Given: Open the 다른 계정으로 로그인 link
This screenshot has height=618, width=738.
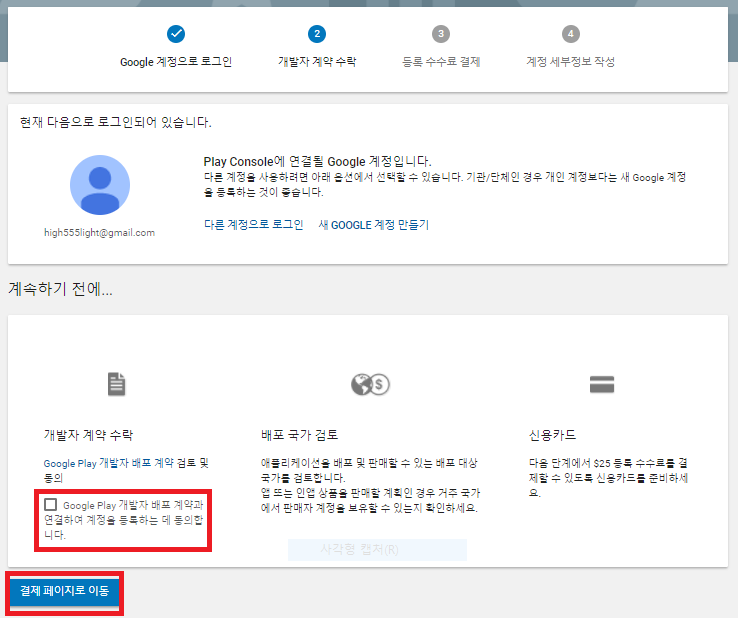Looking at the screenshot, I should point(253,225).
